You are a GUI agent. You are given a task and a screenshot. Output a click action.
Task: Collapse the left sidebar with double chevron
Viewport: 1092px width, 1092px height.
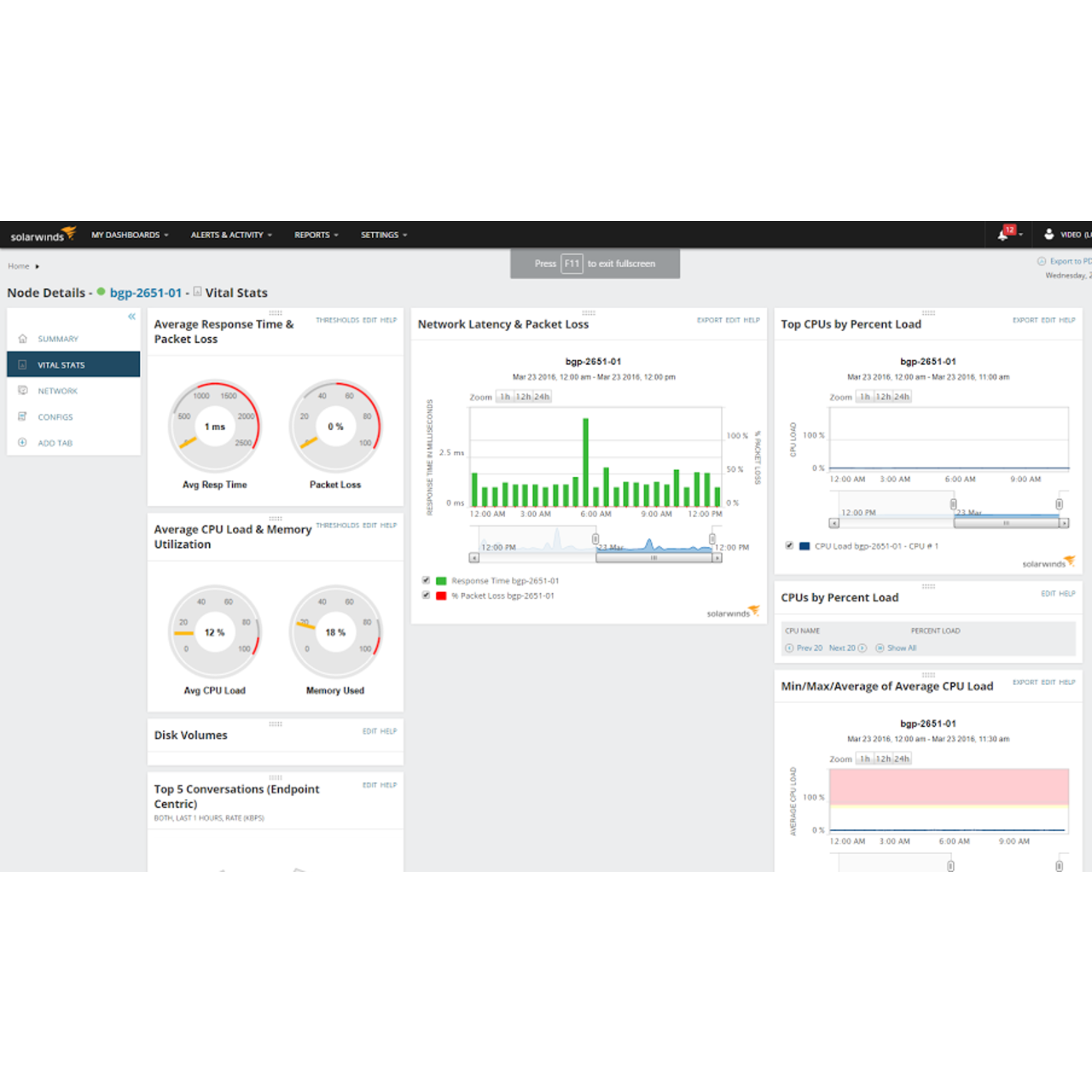tap(131, 317)
